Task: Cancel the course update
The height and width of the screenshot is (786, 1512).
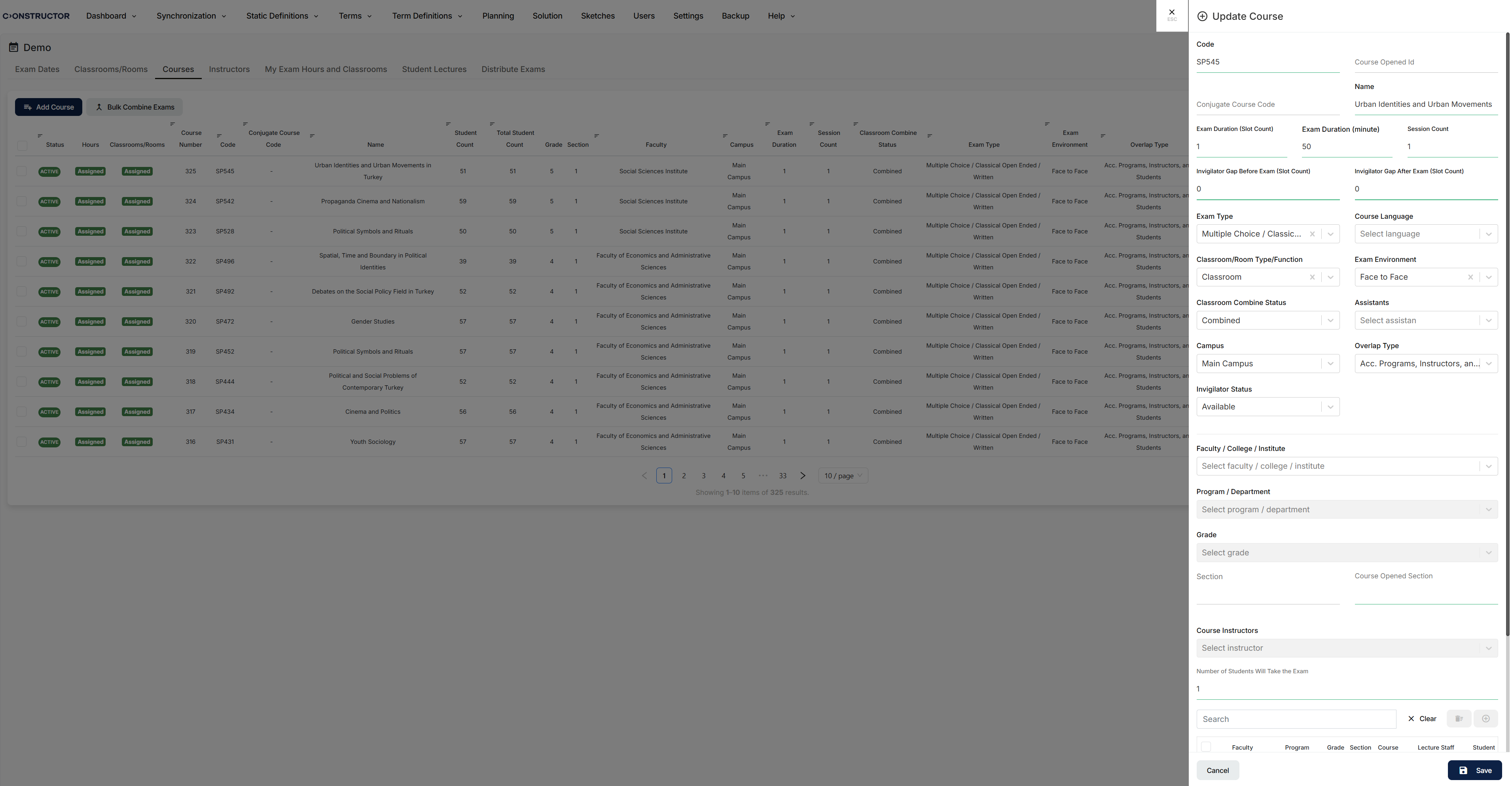Action: (1217, 770)
